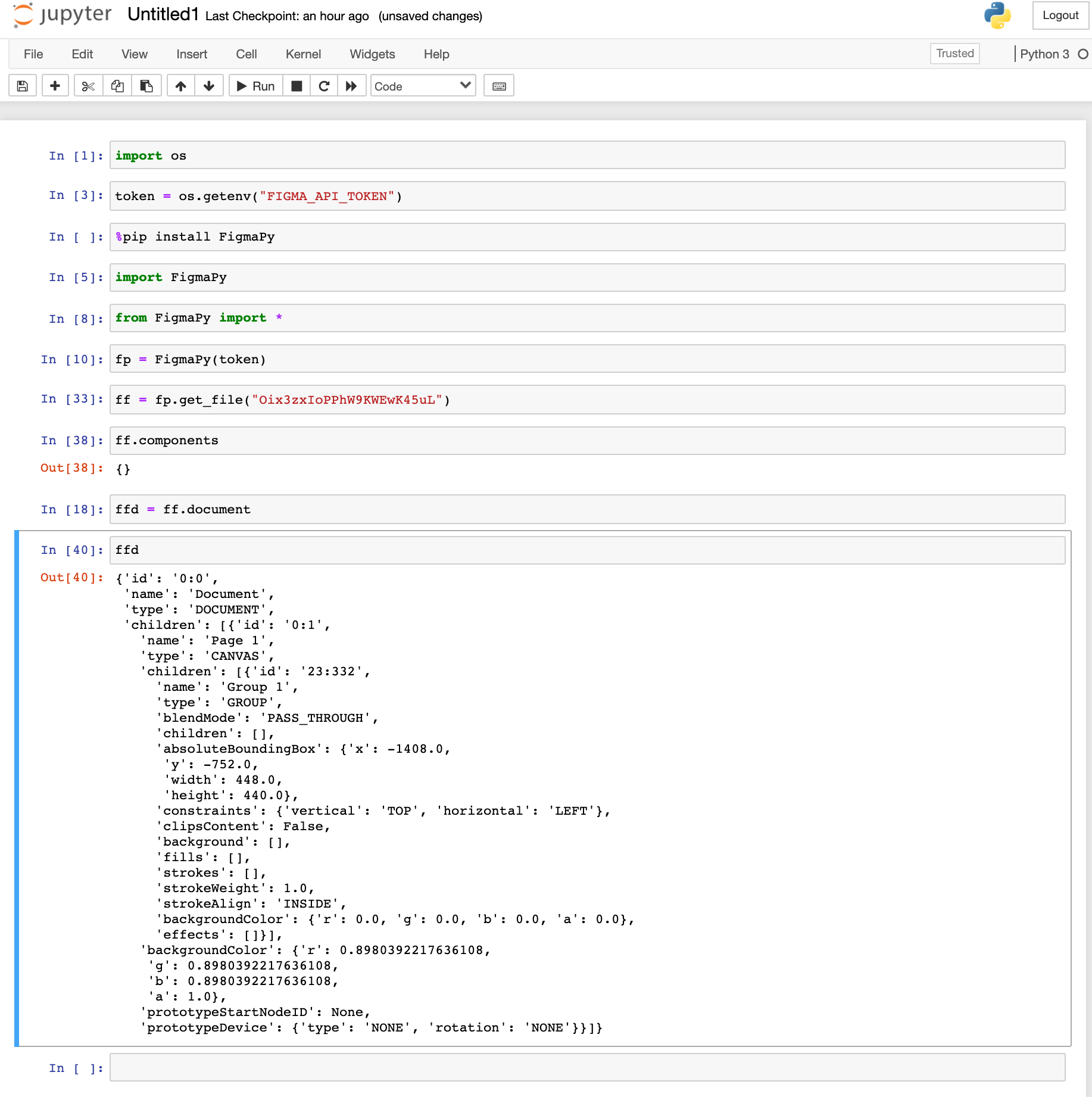1092x1097 pixels.
Task: Select the fp.get_file cell
Action: point(587,400)
